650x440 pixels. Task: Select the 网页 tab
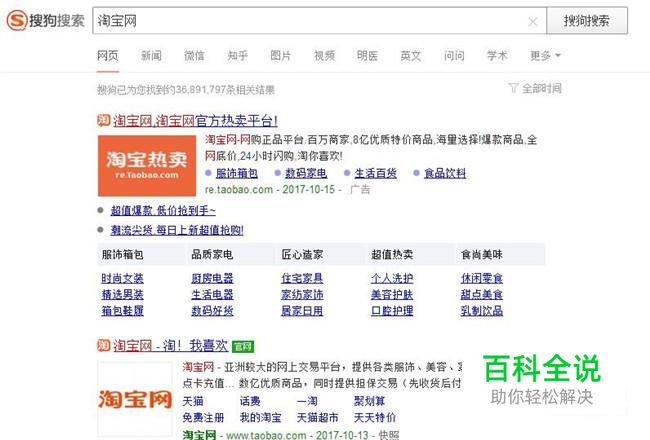pos(108,56)
